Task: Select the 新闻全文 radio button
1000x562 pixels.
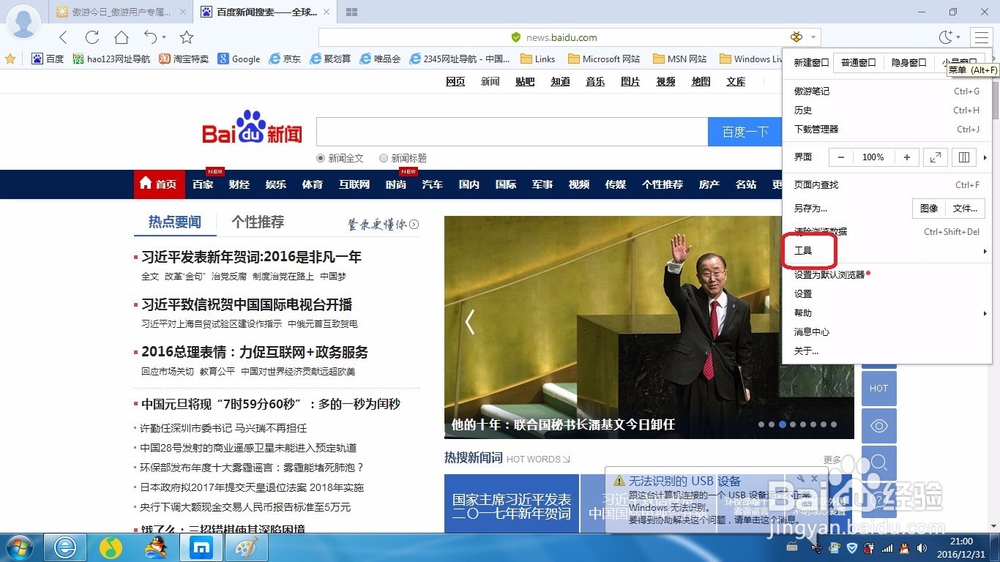Action: (x=320, y=158)
